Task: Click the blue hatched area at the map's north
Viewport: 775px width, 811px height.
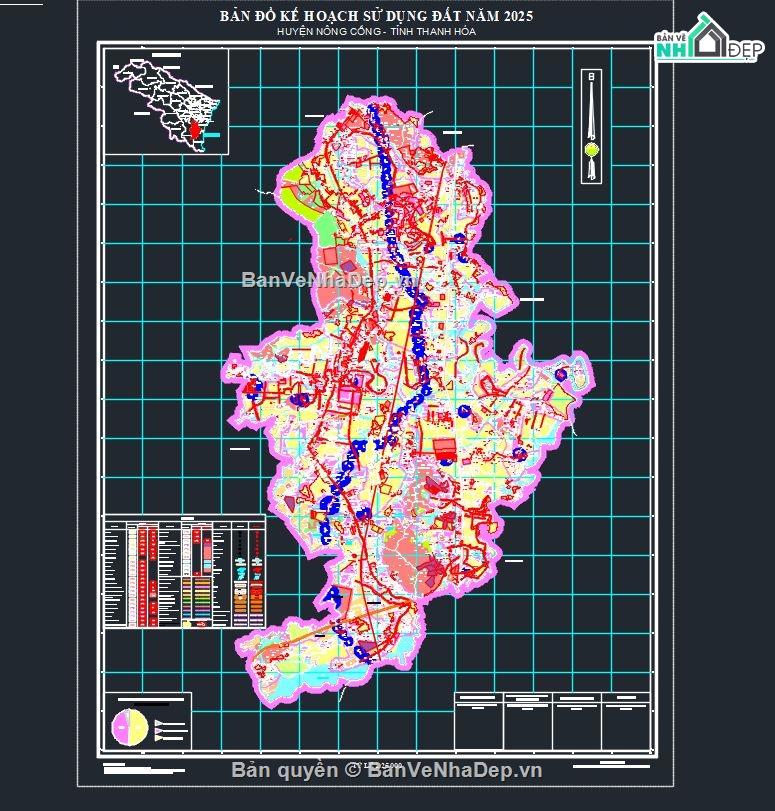Action: pyautogui.click(x=377, y=130)
